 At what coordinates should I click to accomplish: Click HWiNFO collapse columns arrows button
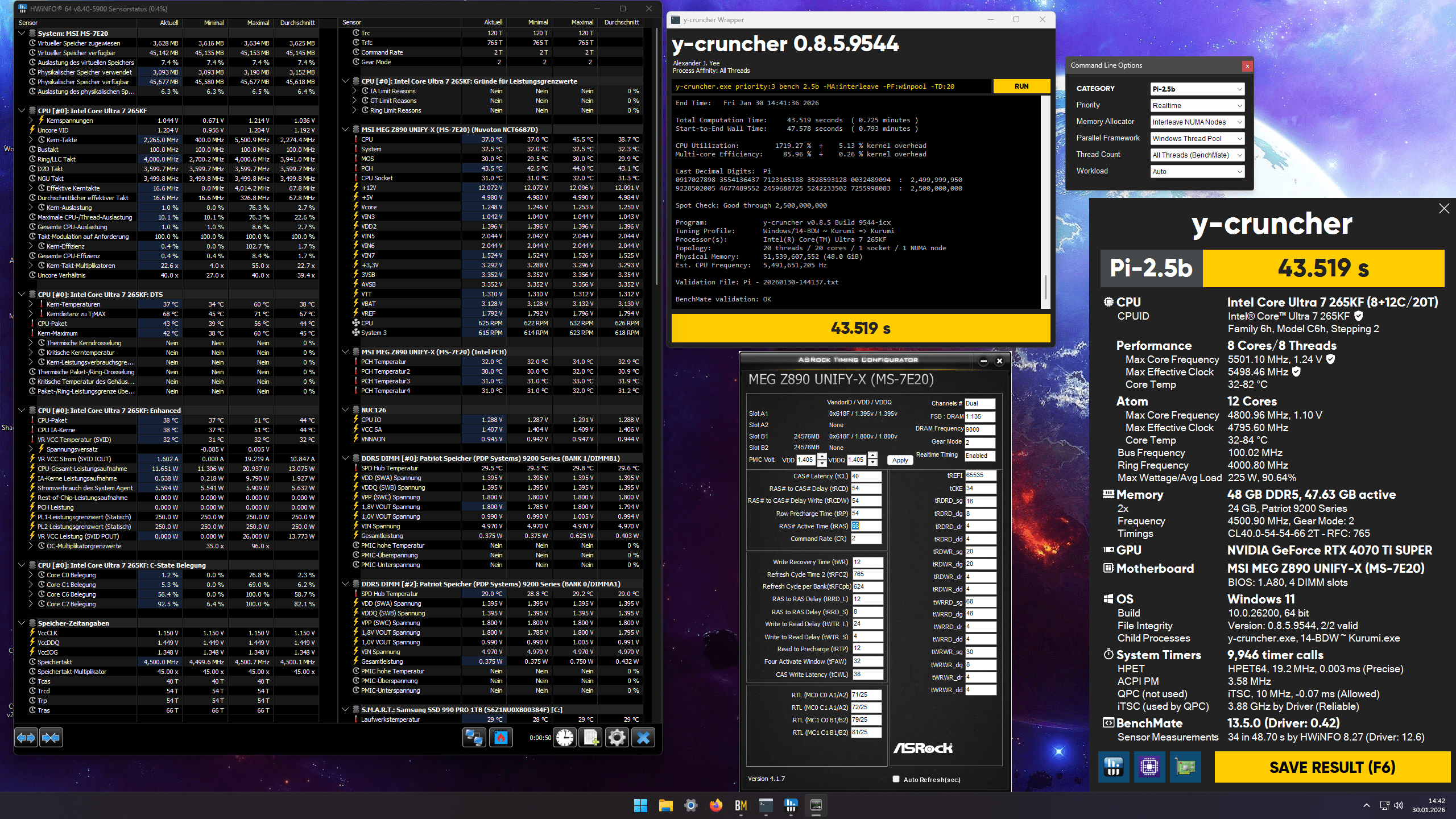coord(51,738)
